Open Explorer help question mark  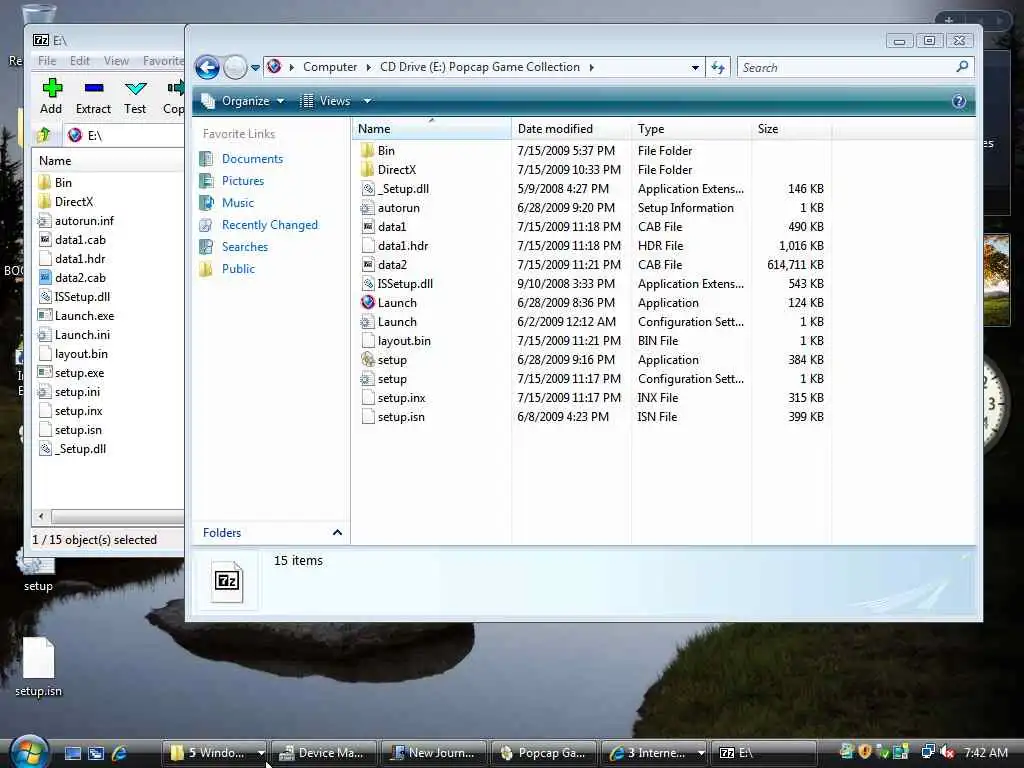tap(959, 101)
